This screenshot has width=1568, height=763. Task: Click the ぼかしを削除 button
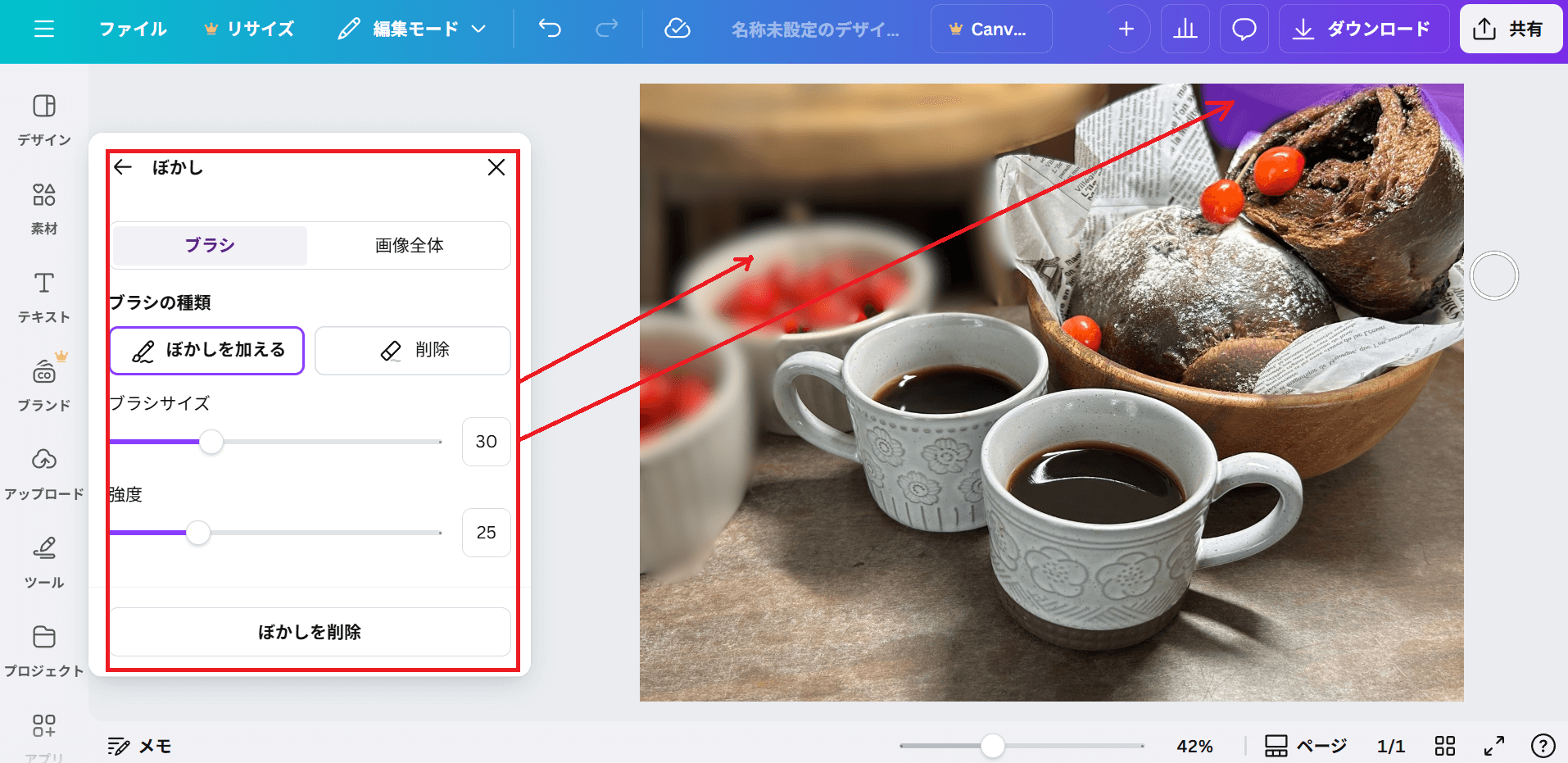310,632
